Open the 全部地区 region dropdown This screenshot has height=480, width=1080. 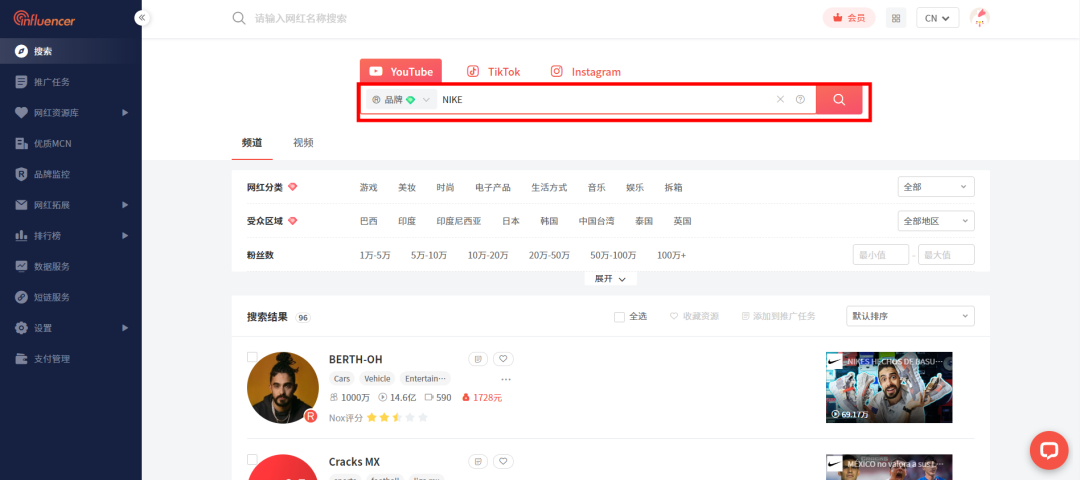pos(936,221)
